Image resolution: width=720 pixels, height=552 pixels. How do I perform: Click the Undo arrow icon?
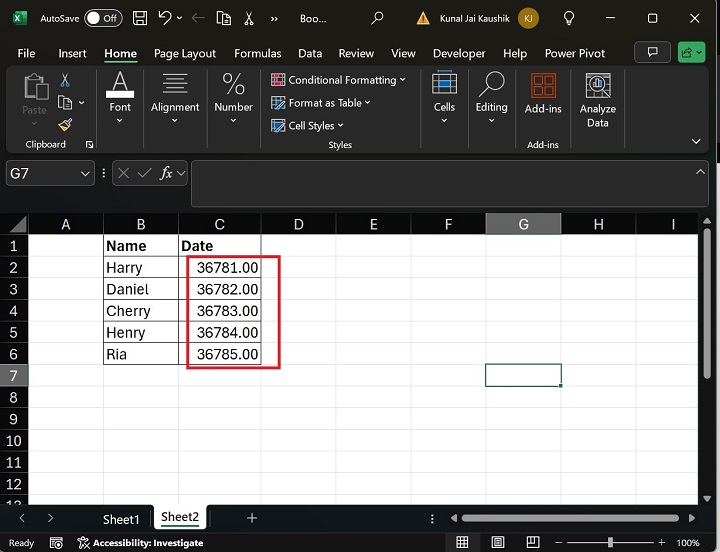(x=165, y=18)
